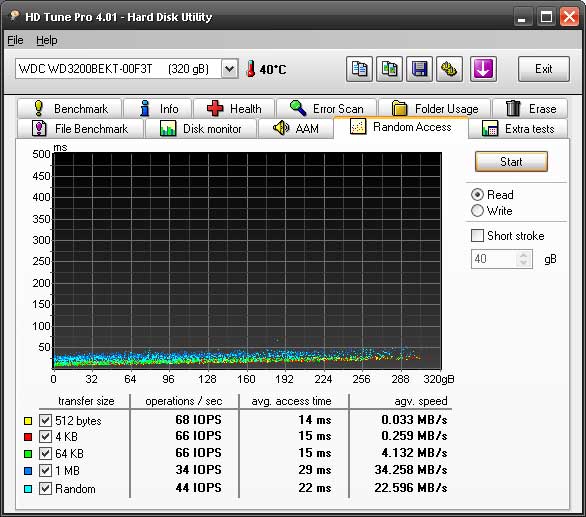The width and height of the screenshot is (586, 517).
Task: Switch to the Health tab
Action: point(234,109)
